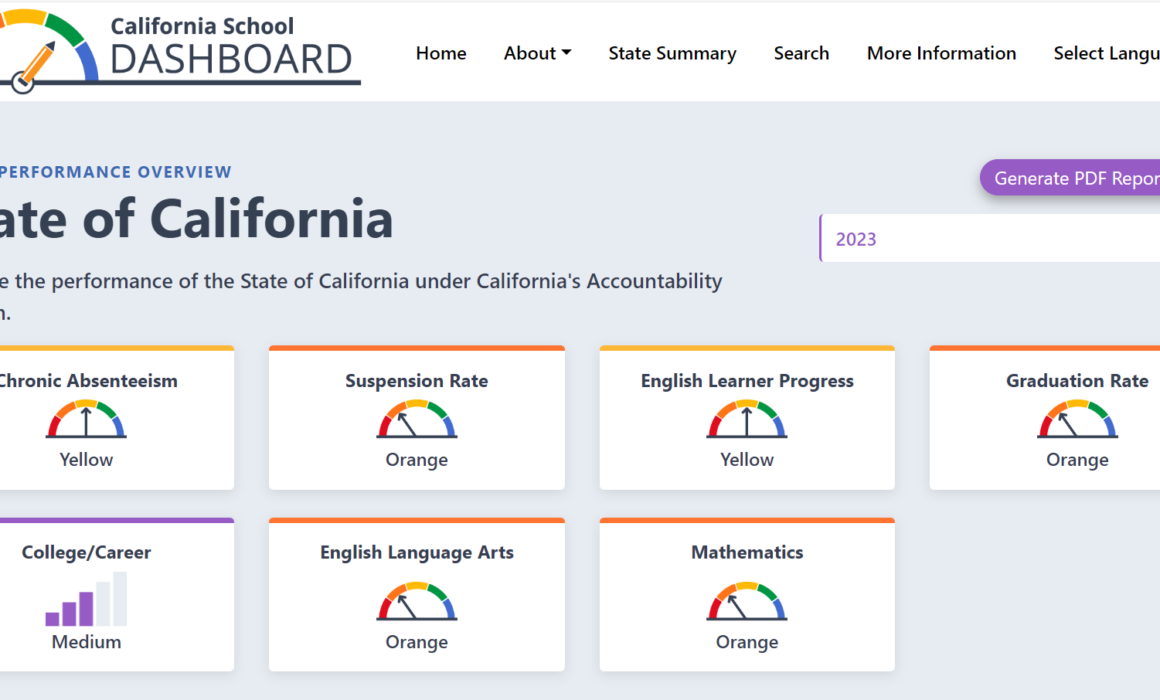Image resolution: width=1160 pixels, height=700 pixels.
Task: Click the College/Career bar chart icon
Action: pyautogui.click(x=86, y=599)
